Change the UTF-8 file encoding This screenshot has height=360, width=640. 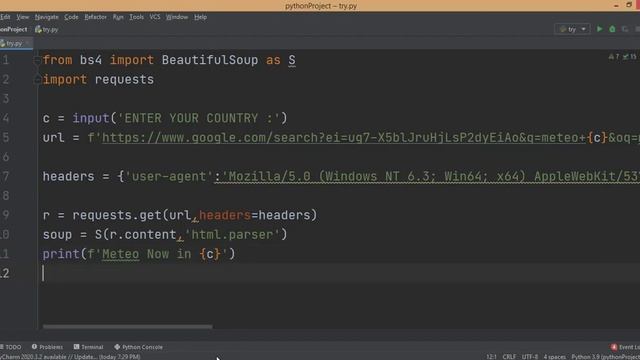[x=530, y=357]
